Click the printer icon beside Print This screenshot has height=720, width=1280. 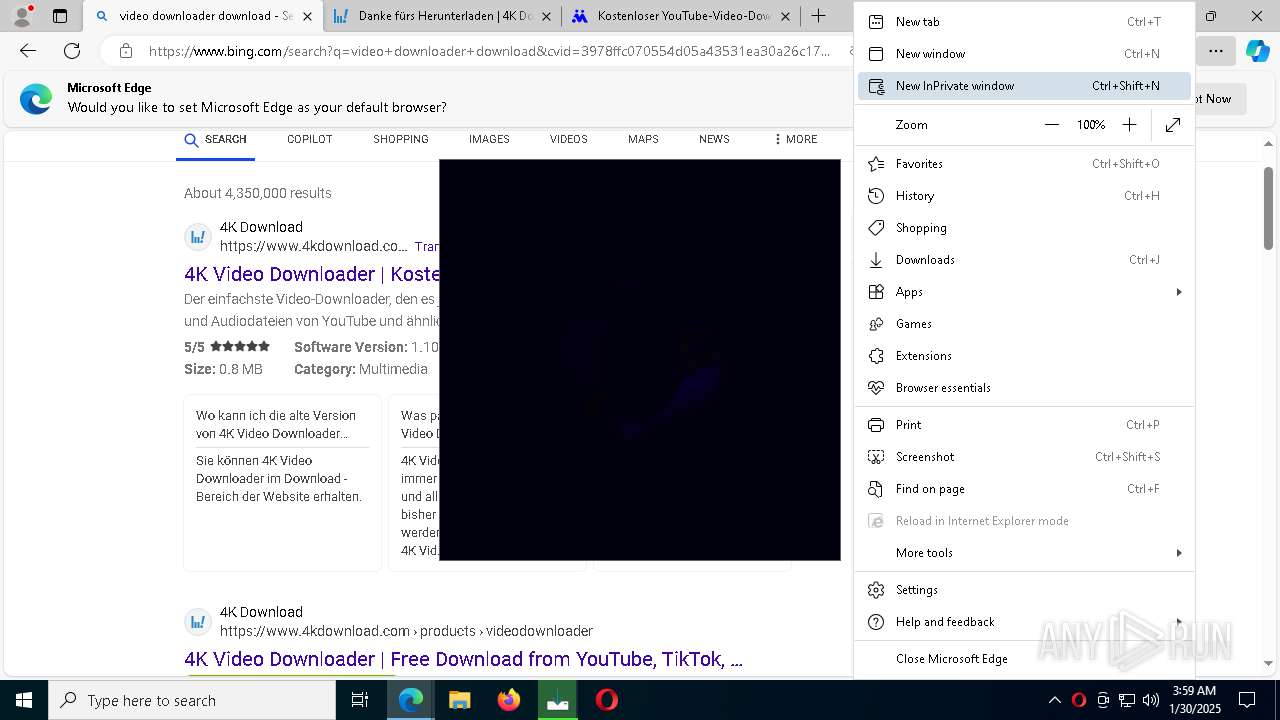876,425
